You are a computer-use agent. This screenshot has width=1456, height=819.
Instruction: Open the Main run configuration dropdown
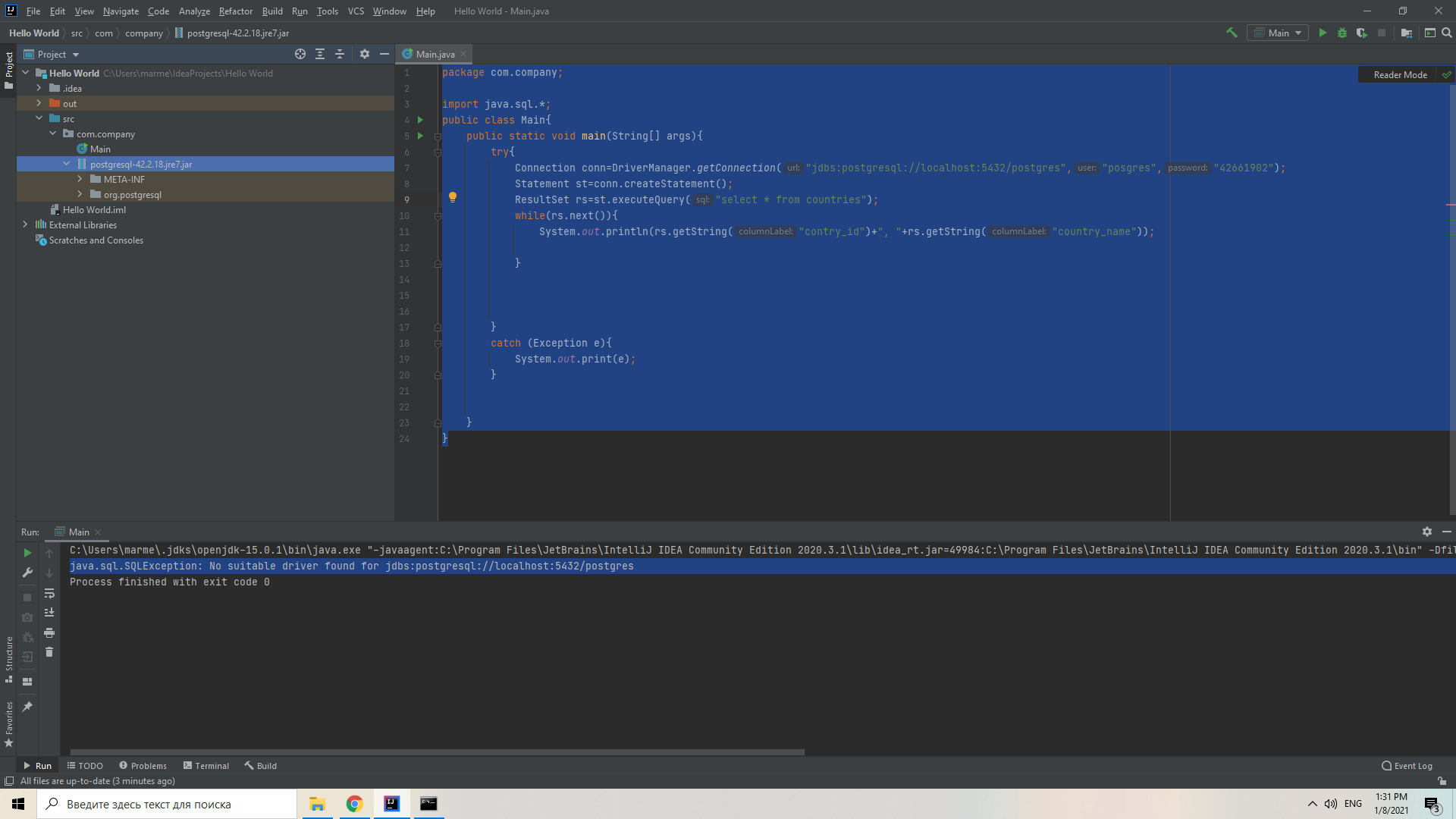pyautogui.click(x=1278, y=33)
